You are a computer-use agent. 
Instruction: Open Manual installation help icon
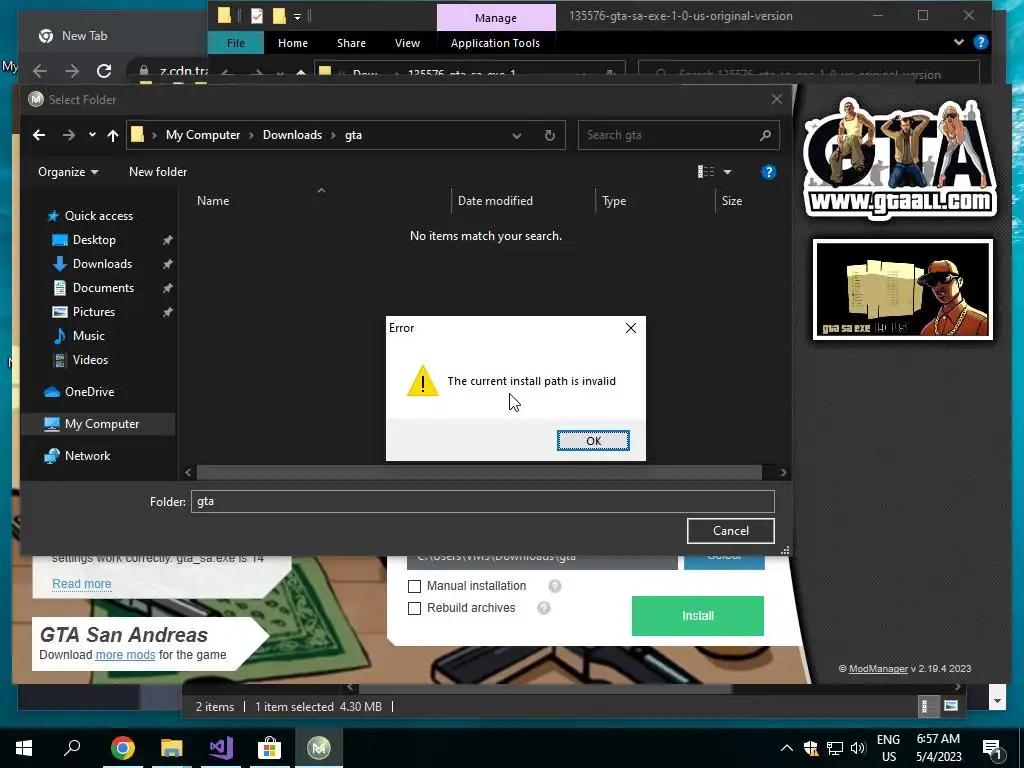[554, 586]
